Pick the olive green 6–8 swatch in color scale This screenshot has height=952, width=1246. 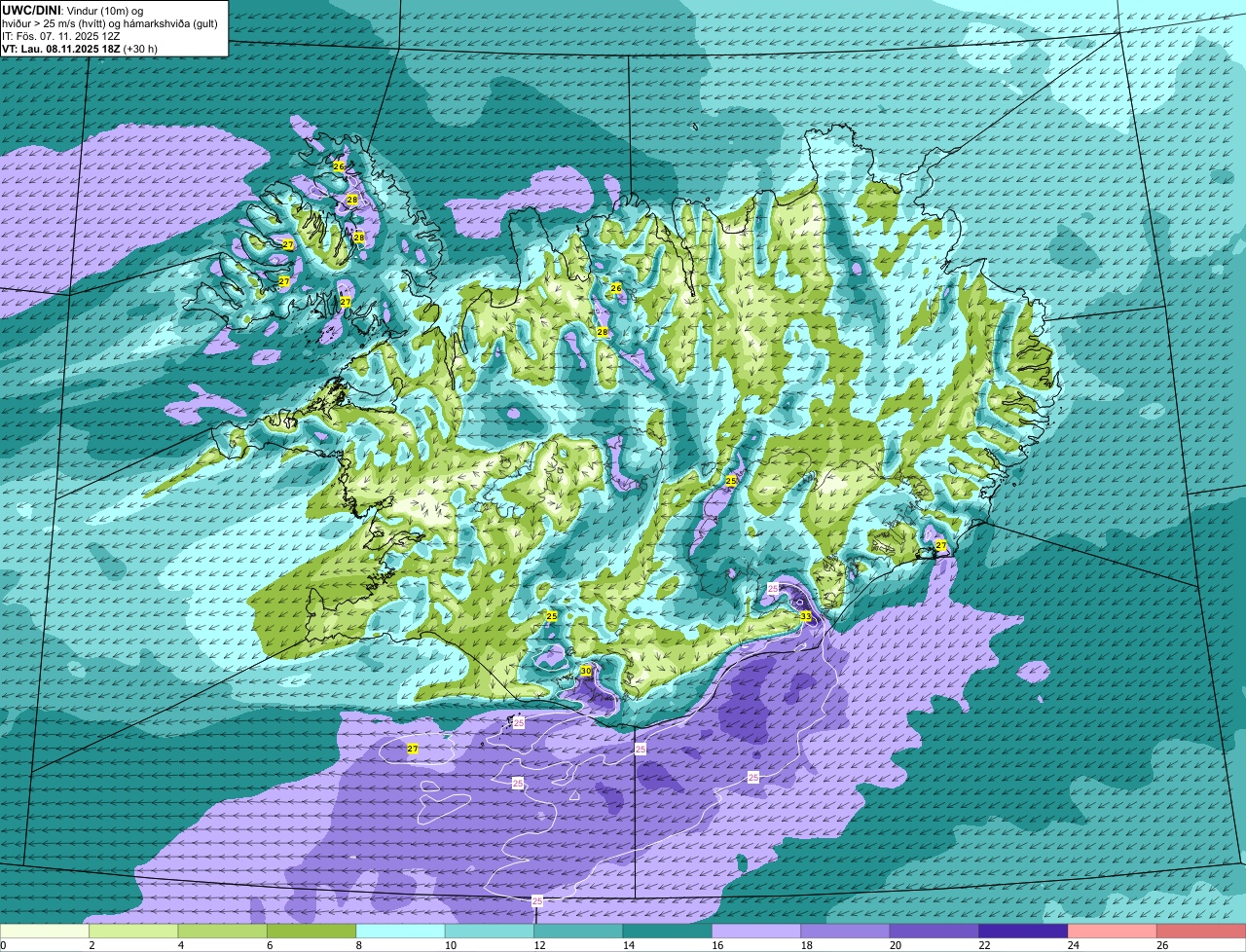[311, 932]
